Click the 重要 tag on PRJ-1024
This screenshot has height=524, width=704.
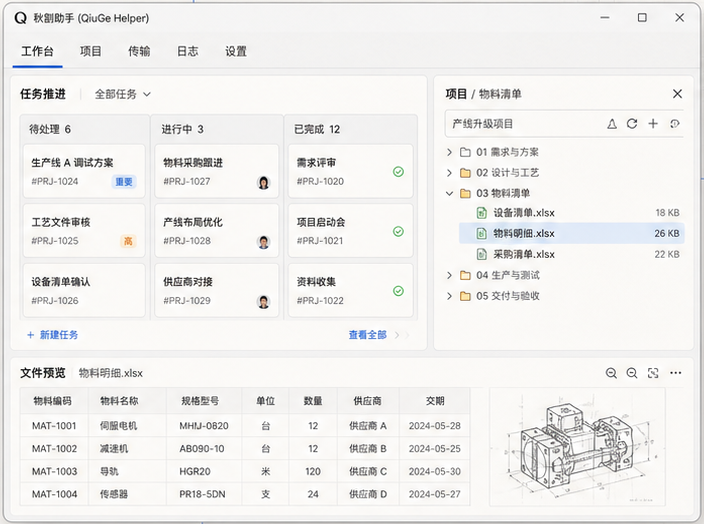pos(124,182)
